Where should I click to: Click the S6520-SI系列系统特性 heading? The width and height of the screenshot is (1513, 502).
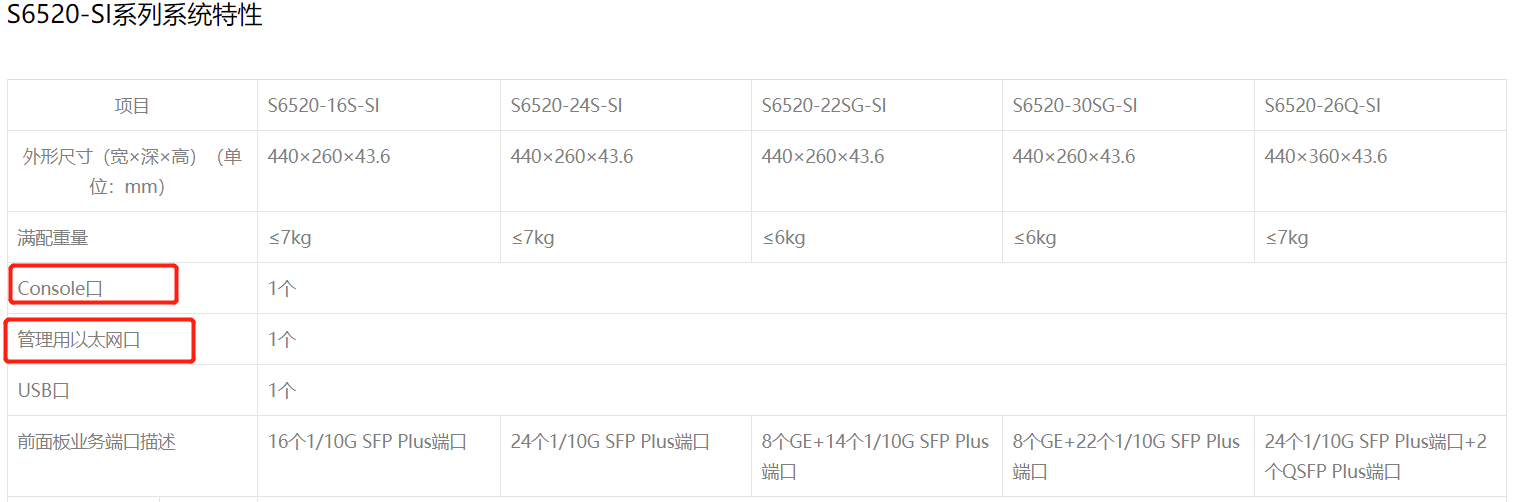pyautogui.click(x=135, y=16)
